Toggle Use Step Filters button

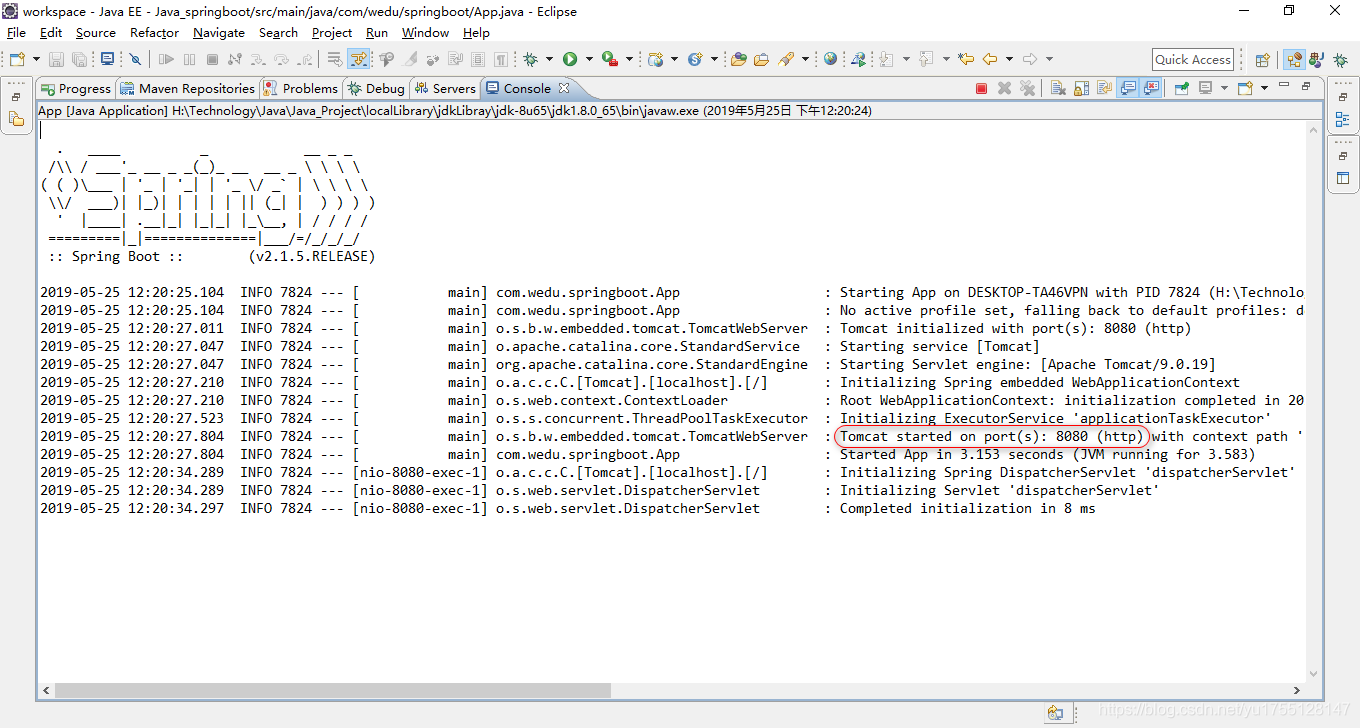pos(359,59)
